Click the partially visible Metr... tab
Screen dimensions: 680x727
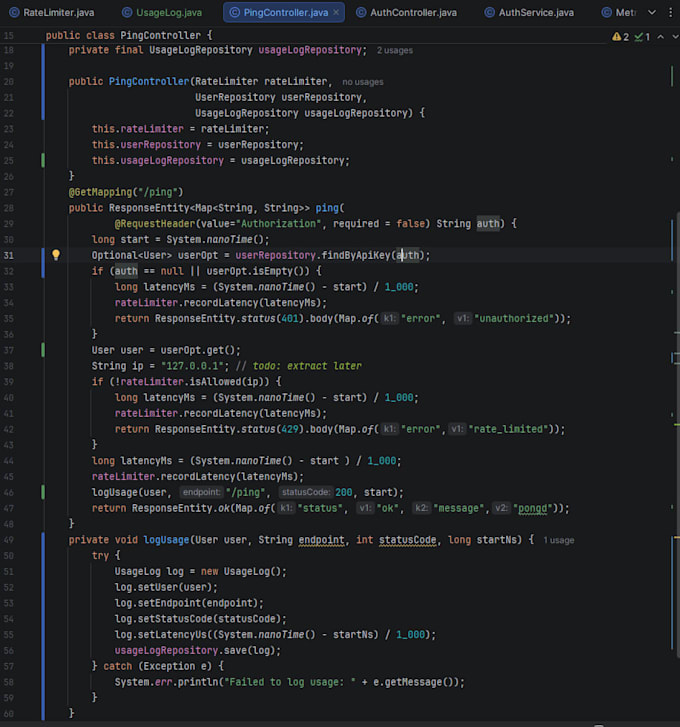618,13
